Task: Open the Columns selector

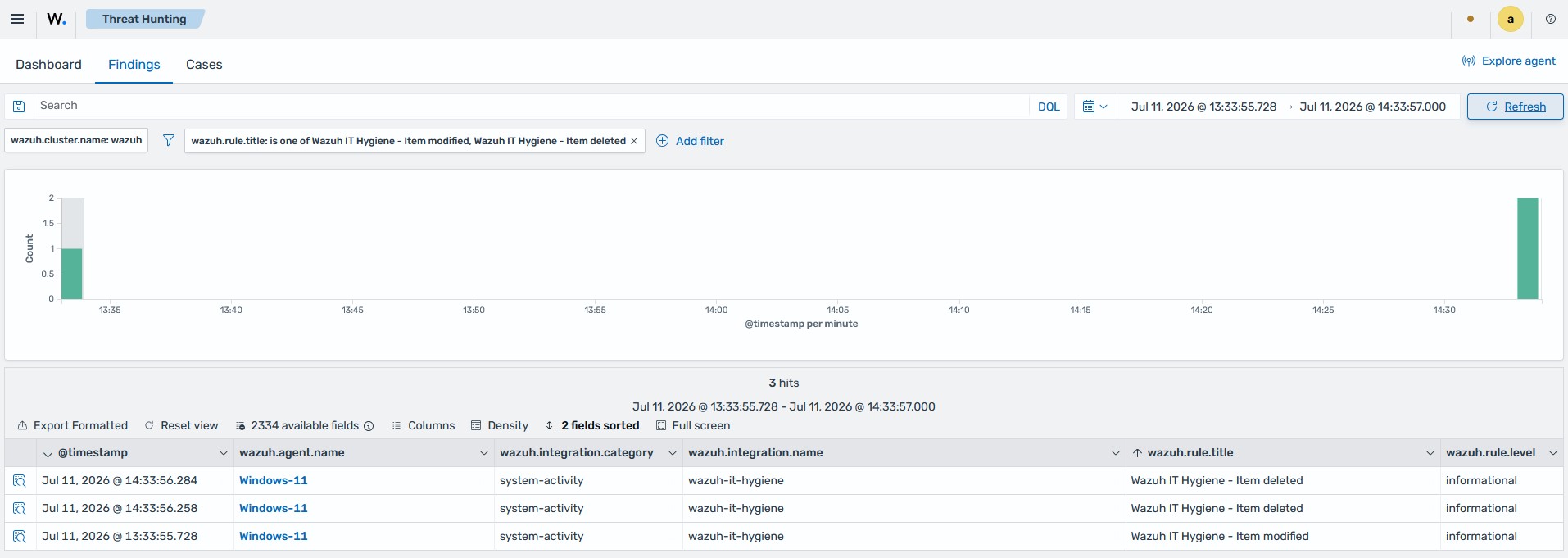Action: 423,425
